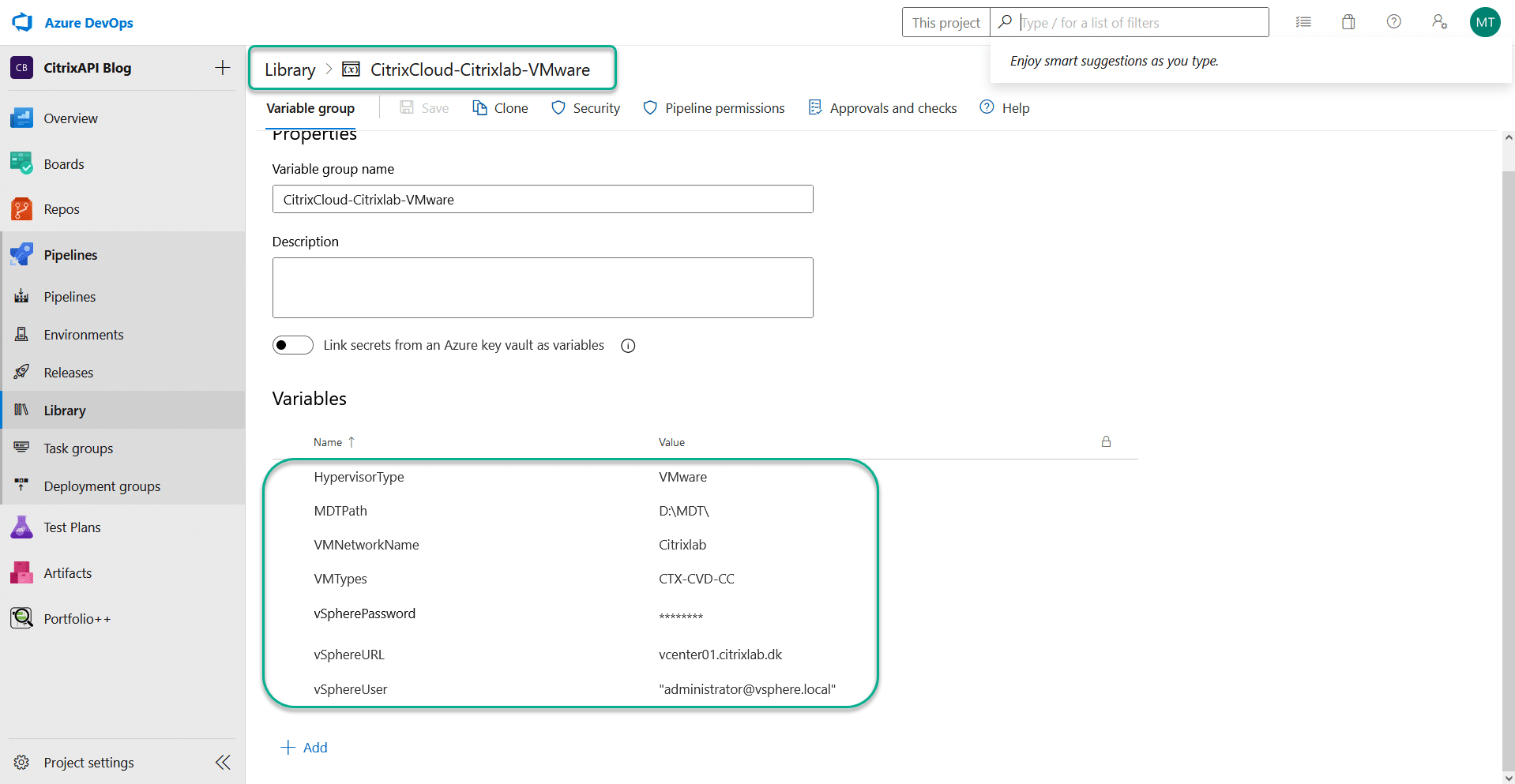Image resolution: width=1515 pixels, height=784 pixels.
Task: Open the Overview hub
Action: point(122,118)
